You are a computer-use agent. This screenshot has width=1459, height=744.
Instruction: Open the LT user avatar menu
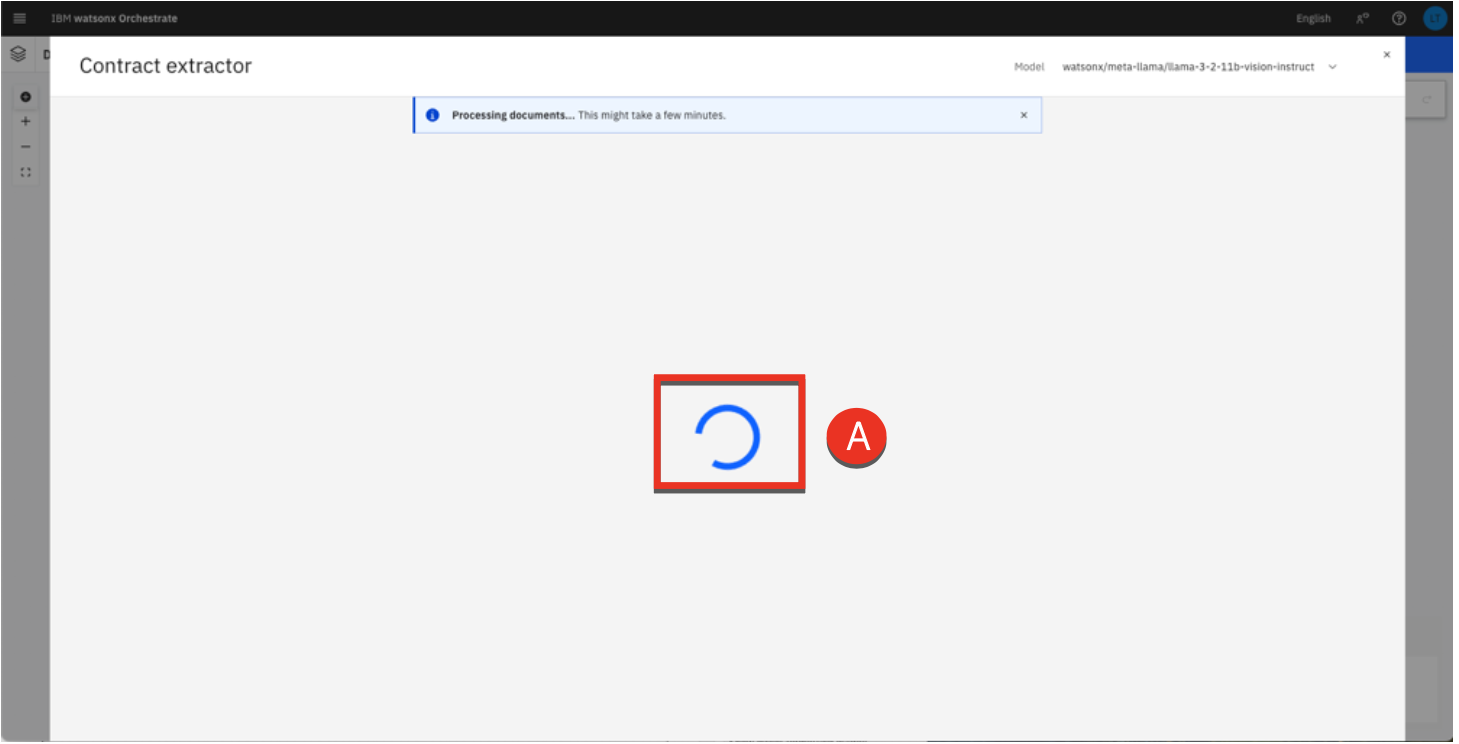[1435, 18]
